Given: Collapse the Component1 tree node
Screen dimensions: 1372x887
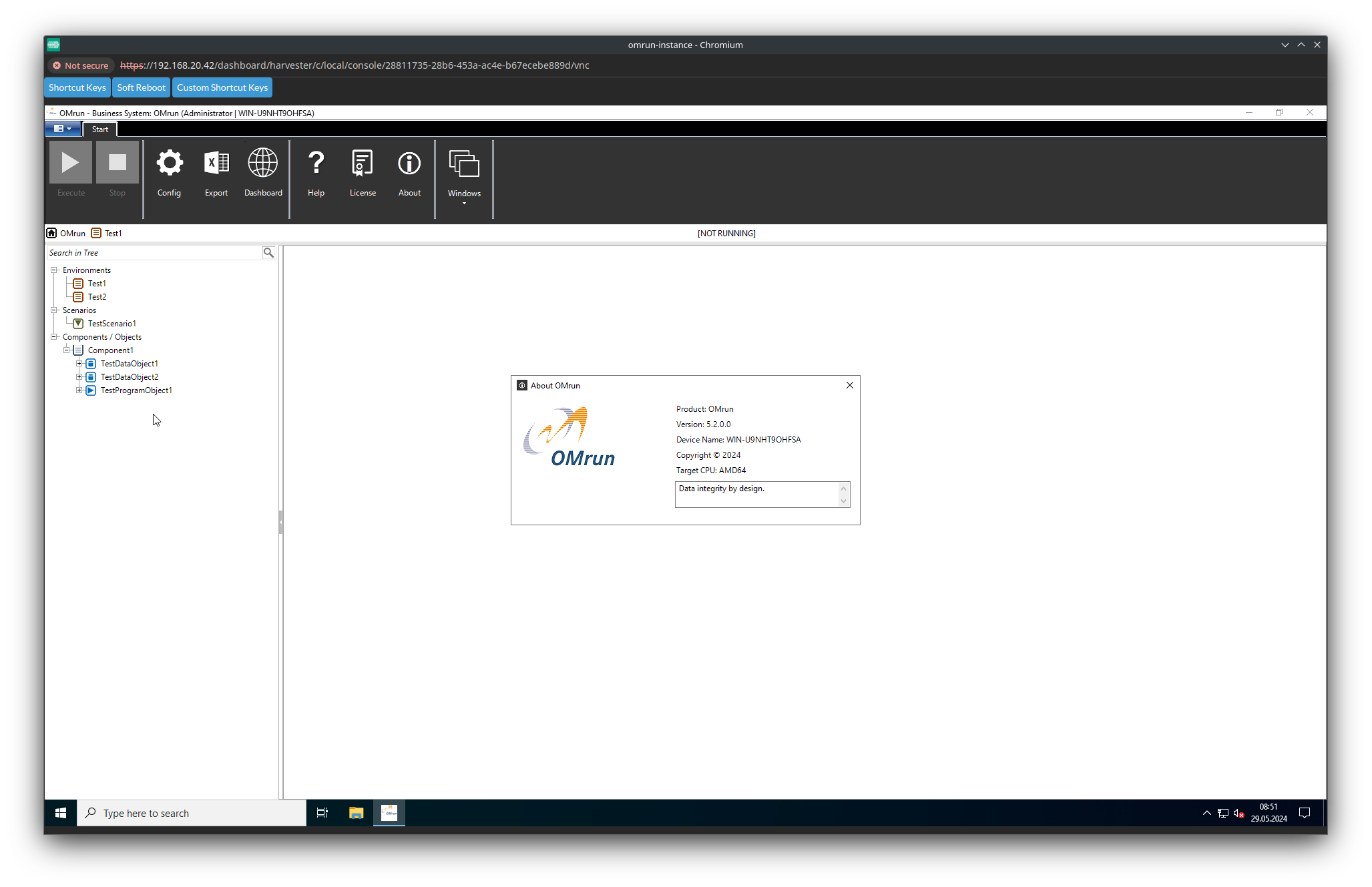Looking at the screenshot, I should pos(66,350).
